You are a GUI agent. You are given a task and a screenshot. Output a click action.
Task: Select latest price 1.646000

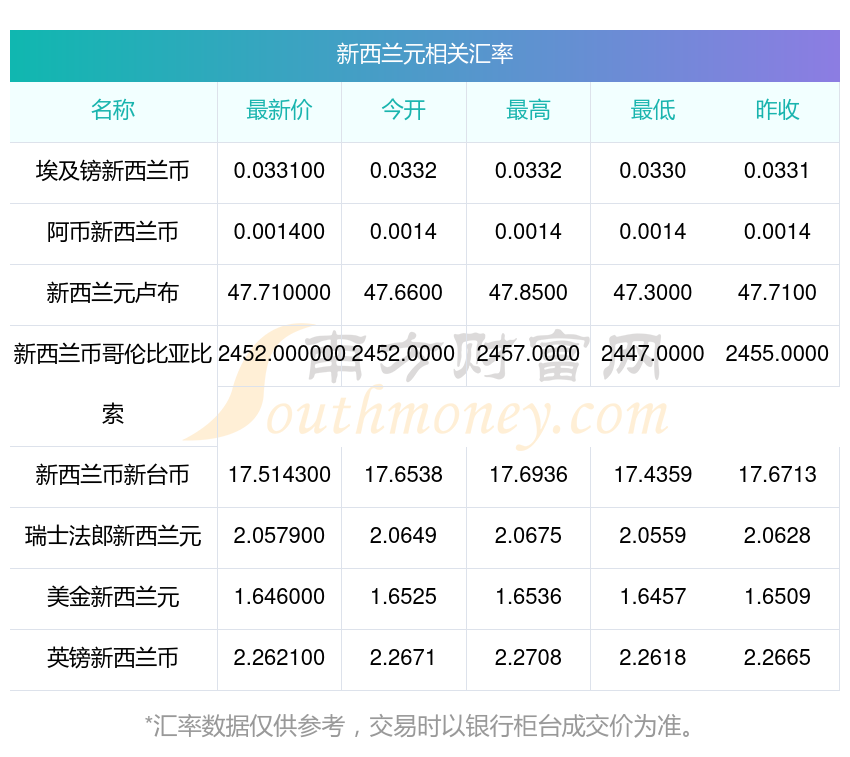coord(279,597)
